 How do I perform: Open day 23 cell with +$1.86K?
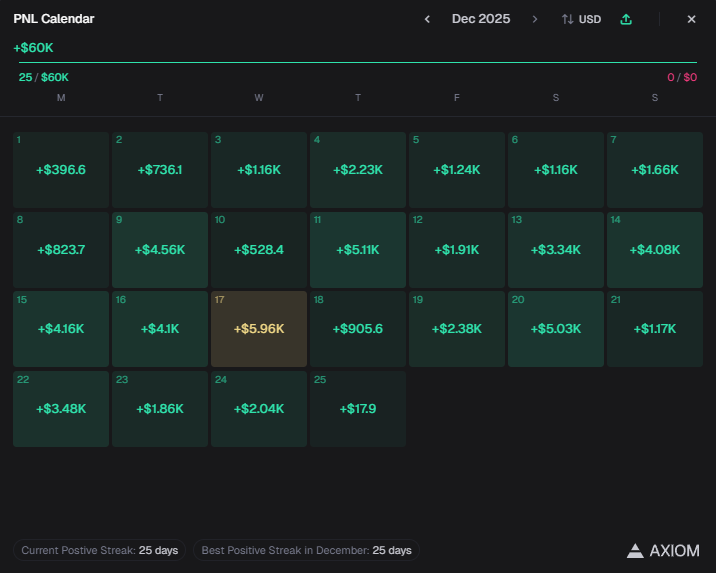pos(160,409)
